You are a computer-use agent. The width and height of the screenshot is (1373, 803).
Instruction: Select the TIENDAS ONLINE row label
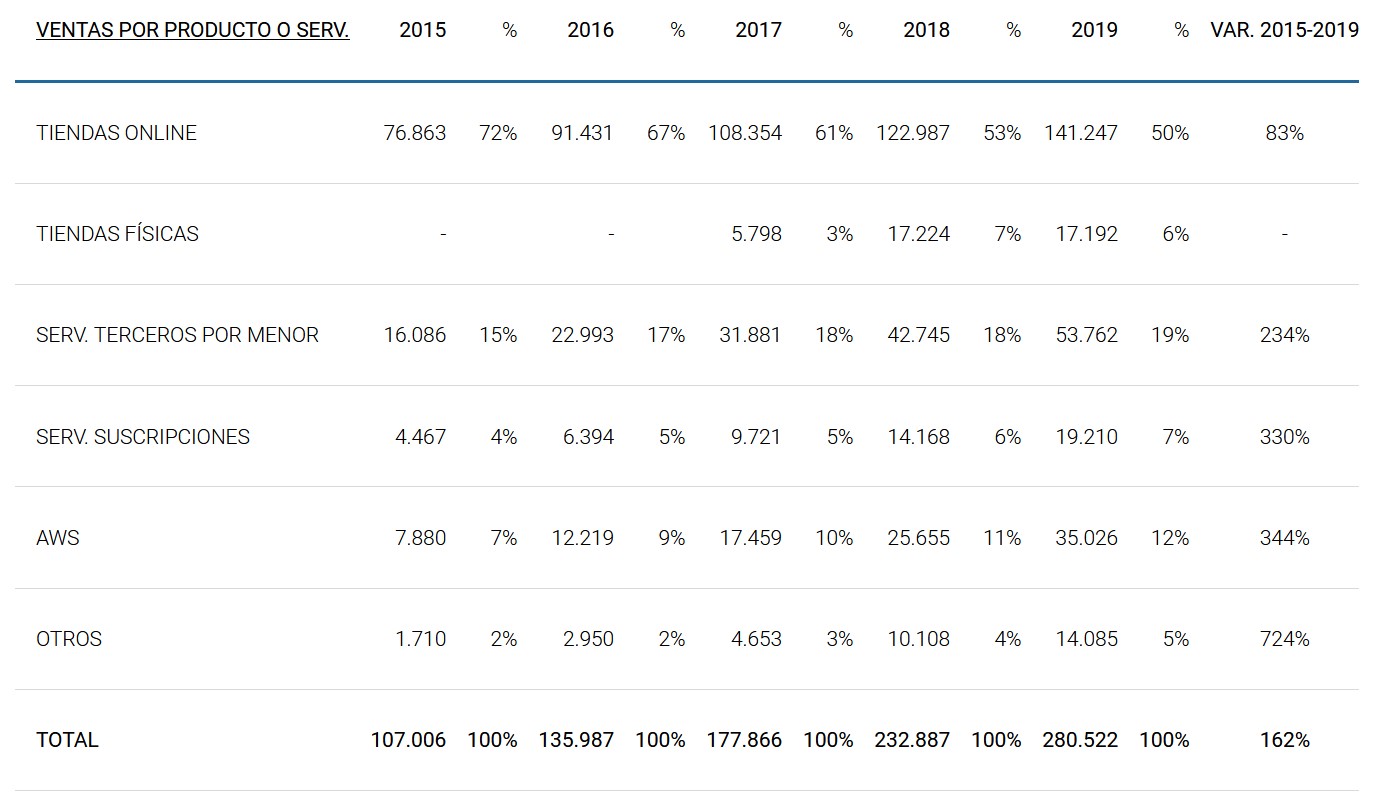tap(116, 133)
